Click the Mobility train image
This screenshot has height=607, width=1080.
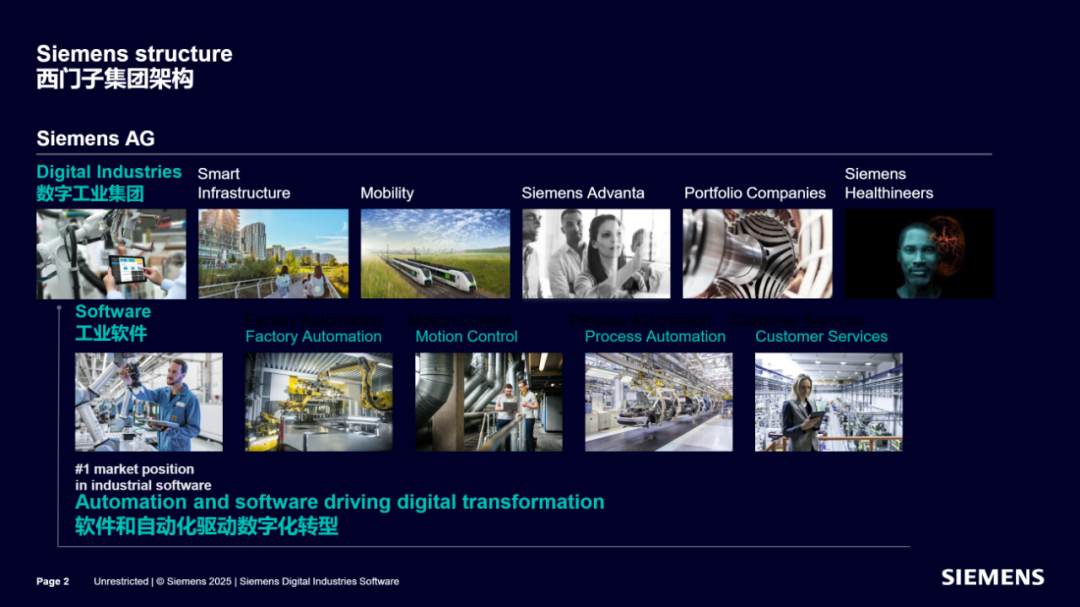pos(435,254)
